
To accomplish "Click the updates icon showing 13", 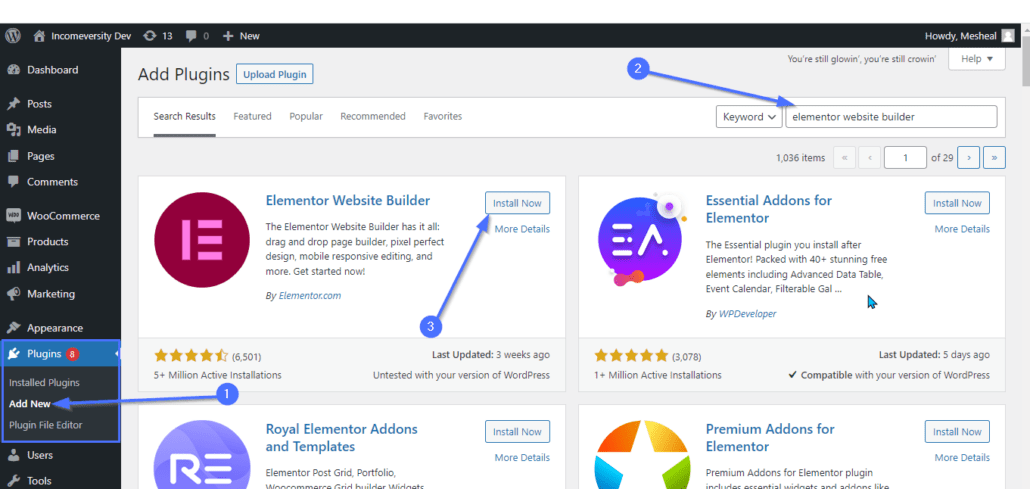I will [x=150, y=35].
